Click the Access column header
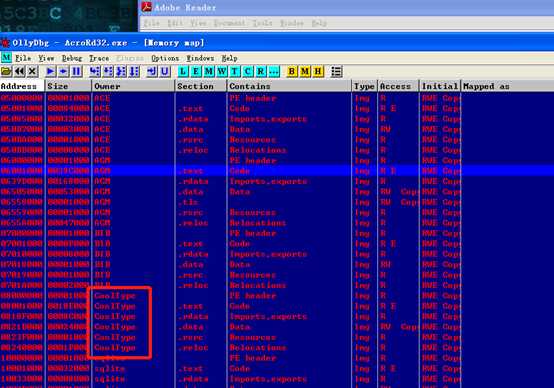The width and height of the screenshot is (554, 388). 398,86
